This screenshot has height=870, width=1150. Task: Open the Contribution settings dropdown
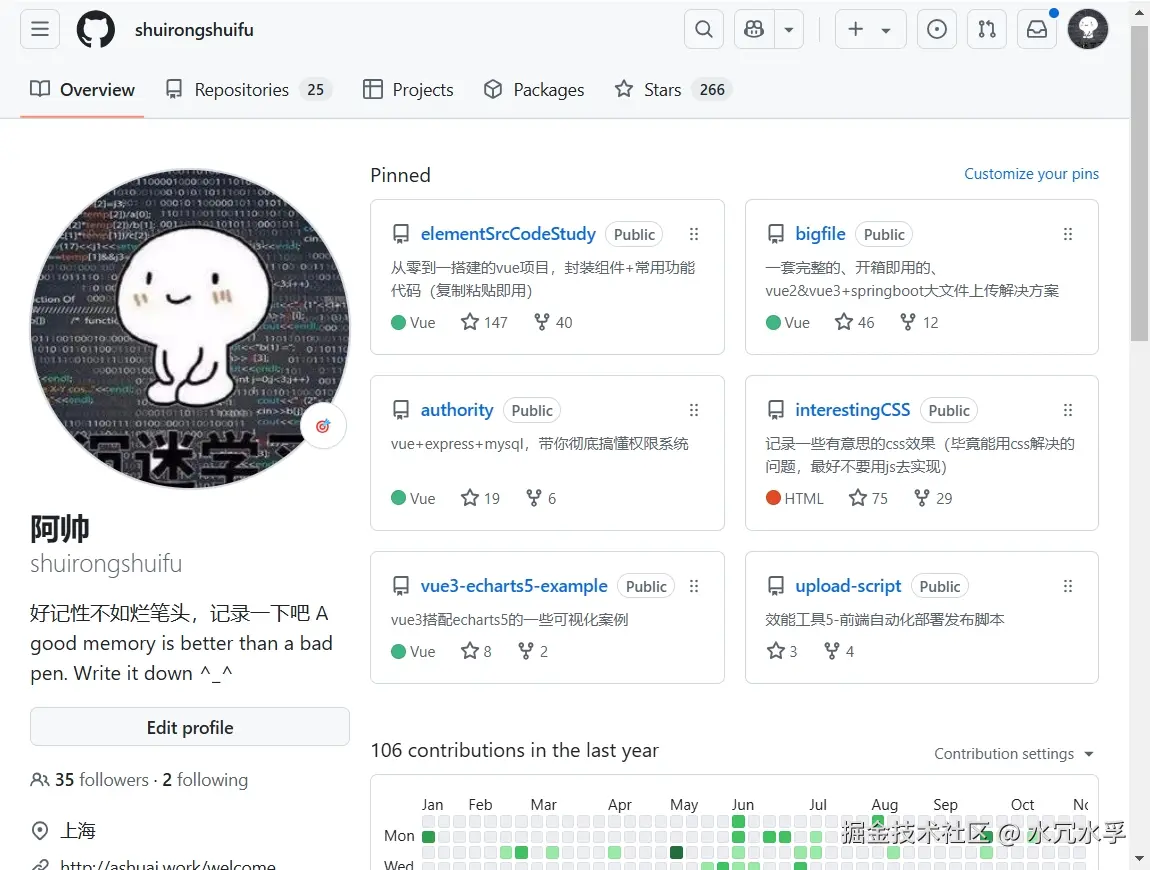(x=1013, y=754)
